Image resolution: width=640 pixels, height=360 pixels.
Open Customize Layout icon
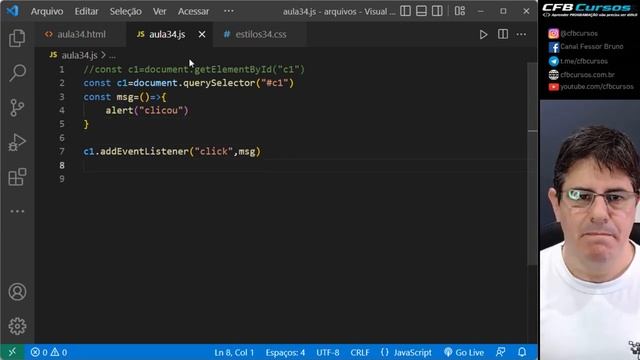point(460,11)
